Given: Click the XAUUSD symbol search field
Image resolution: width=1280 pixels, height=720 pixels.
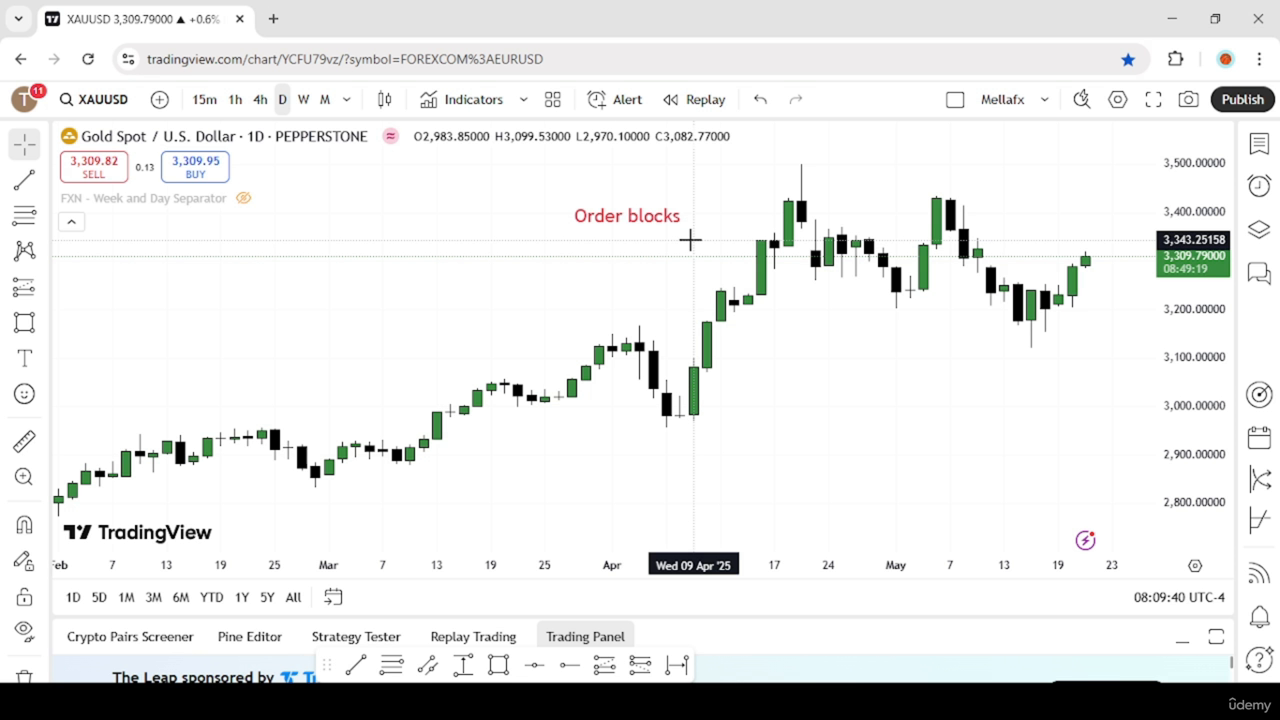Looking at the screenshot, I should [x=94, y=99].
